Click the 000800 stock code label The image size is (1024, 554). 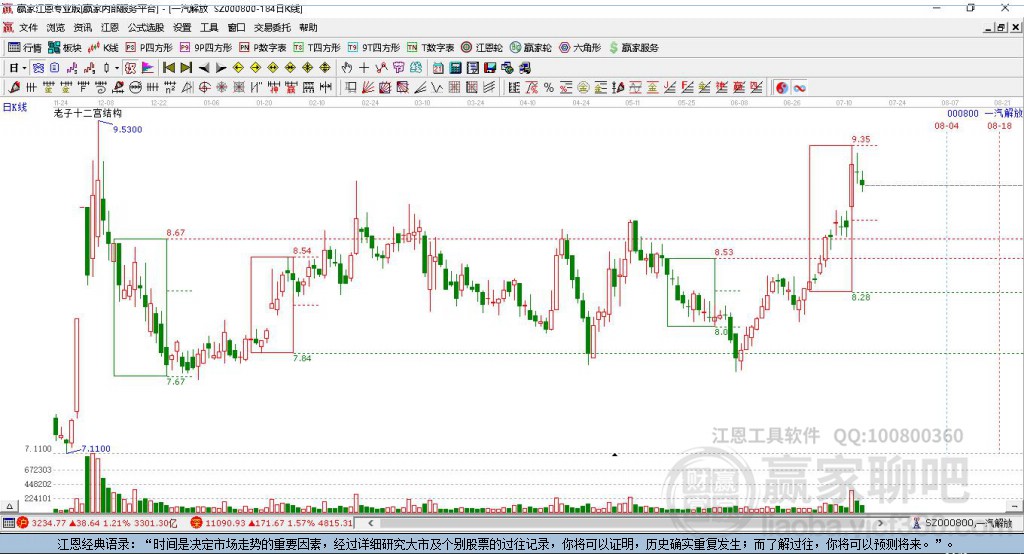(963, 113)
